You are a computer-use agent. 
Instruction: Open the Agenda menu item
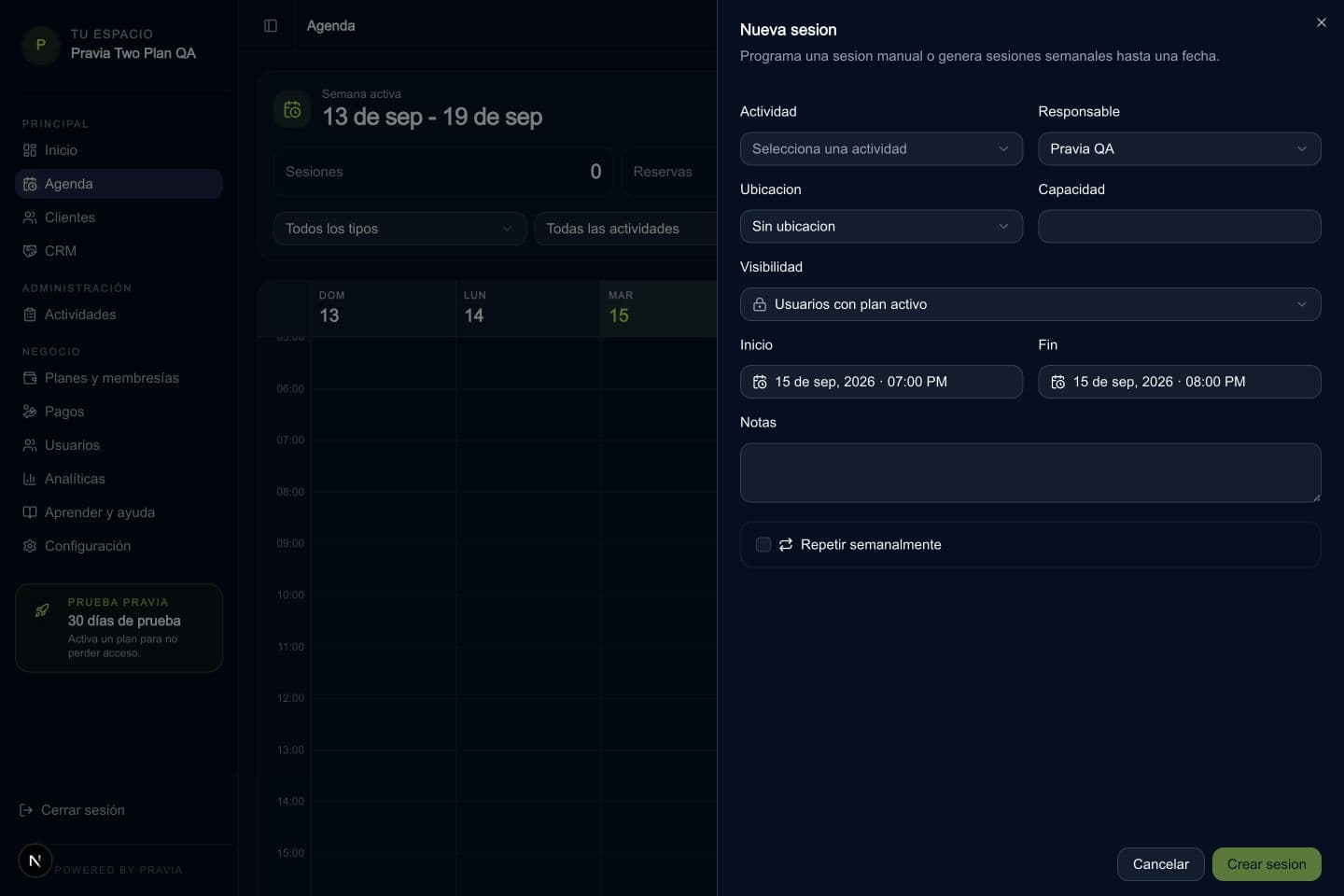click(119, 184)
